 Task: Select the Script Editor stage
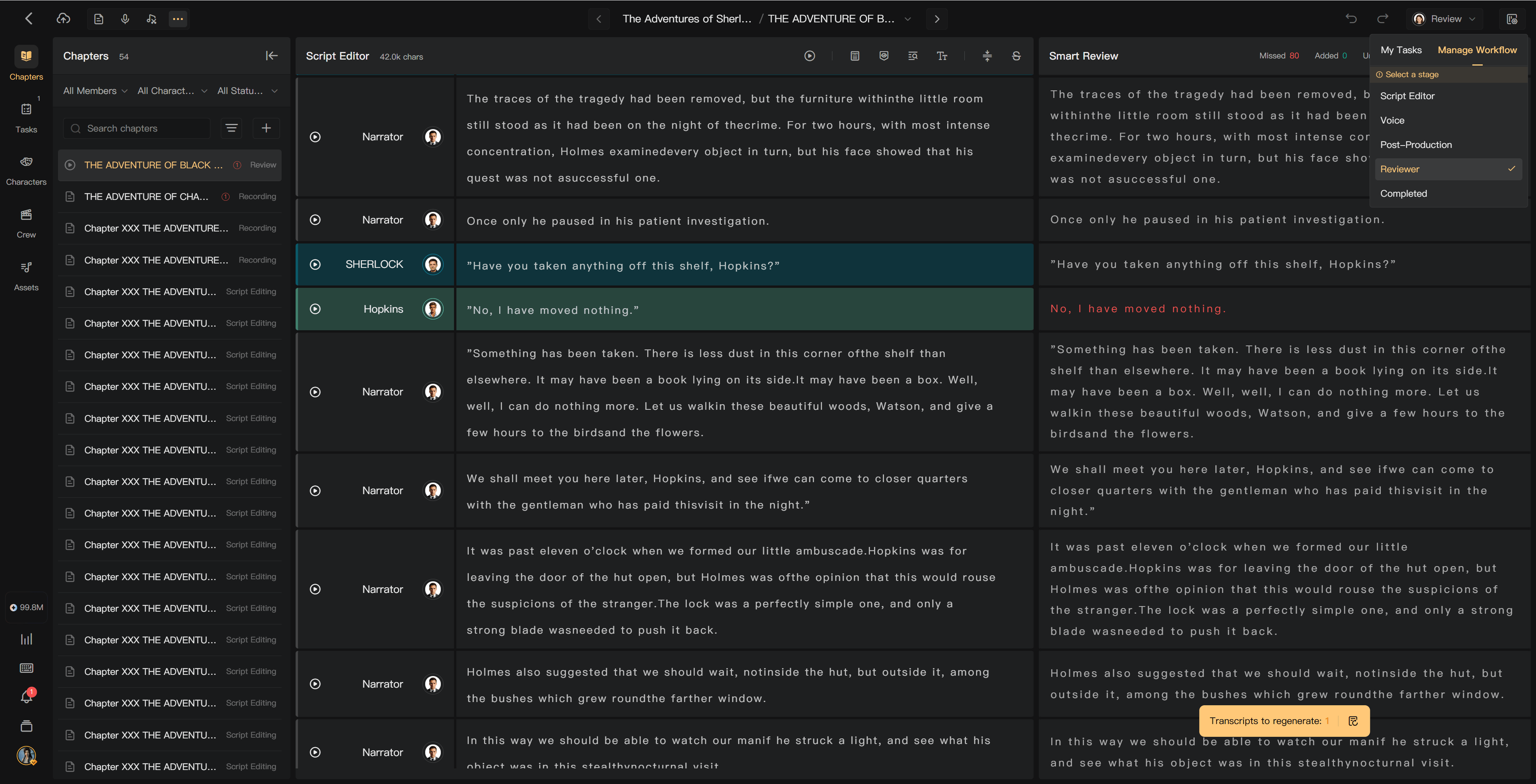tap(1448, 96)
